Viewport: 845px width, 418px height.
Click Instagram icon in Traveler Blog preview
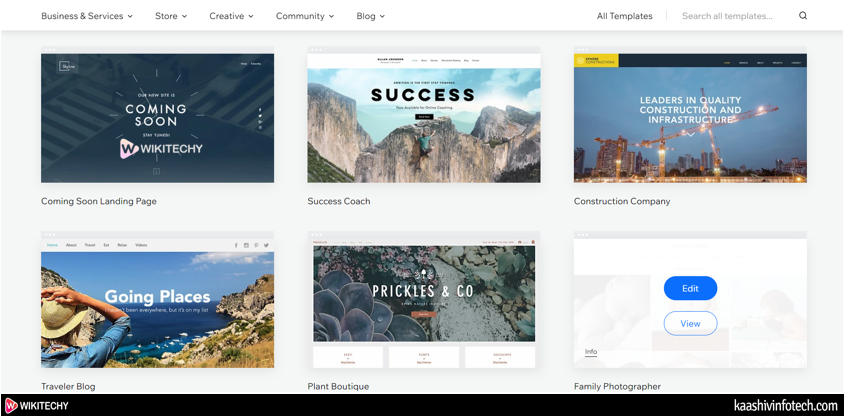tap(246, 245)
